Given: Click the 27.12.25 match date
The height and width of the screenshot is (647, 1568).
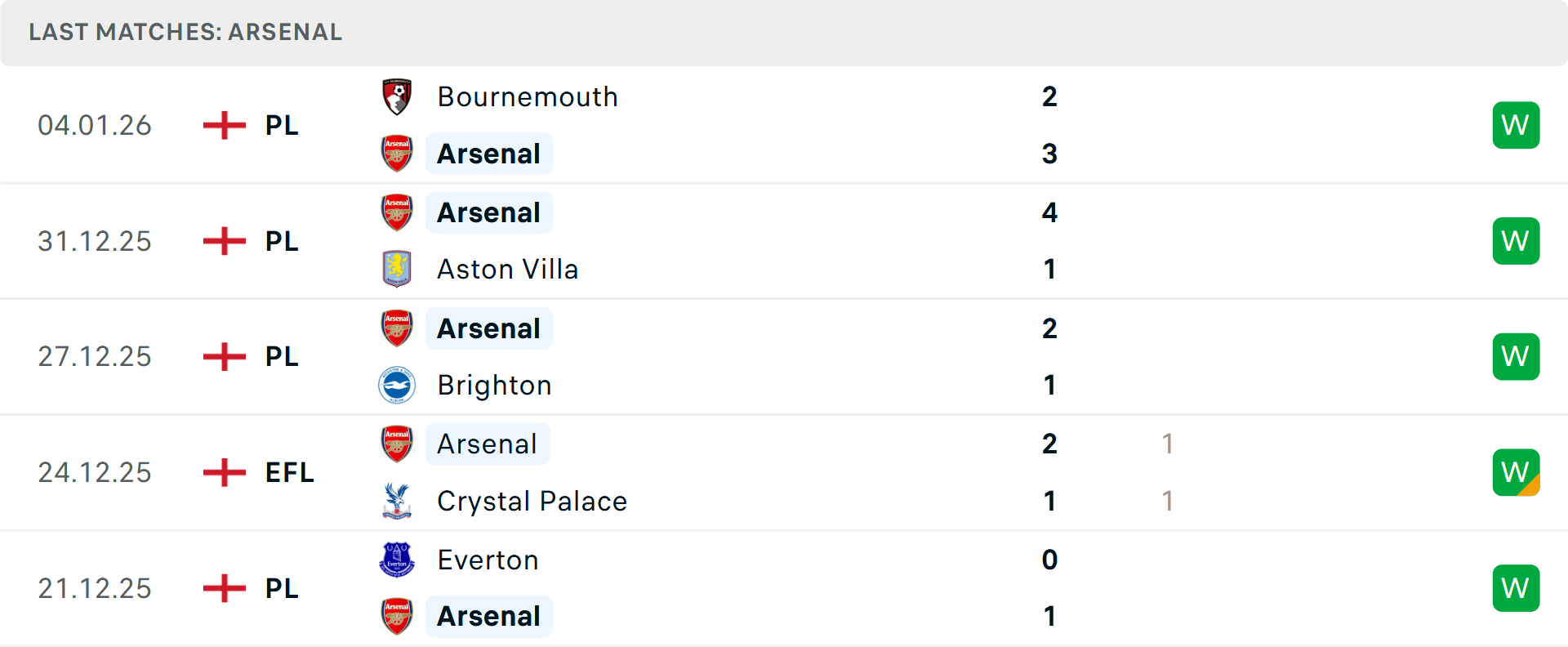Looking at the screenshot, I should pos(95,356).
